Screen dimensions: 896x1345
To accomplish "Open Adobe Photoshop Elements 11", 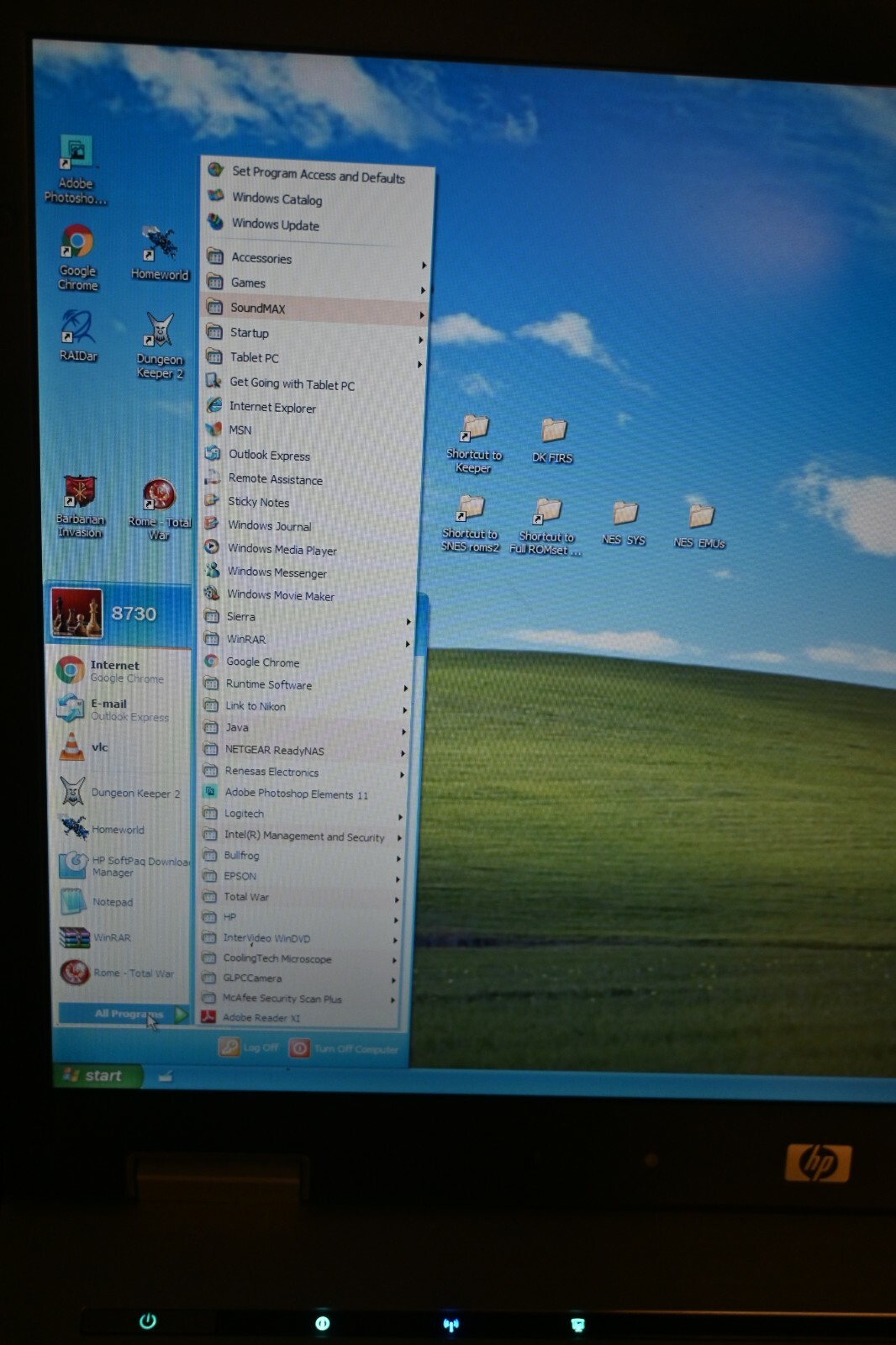I will click(x=302, y=794).
